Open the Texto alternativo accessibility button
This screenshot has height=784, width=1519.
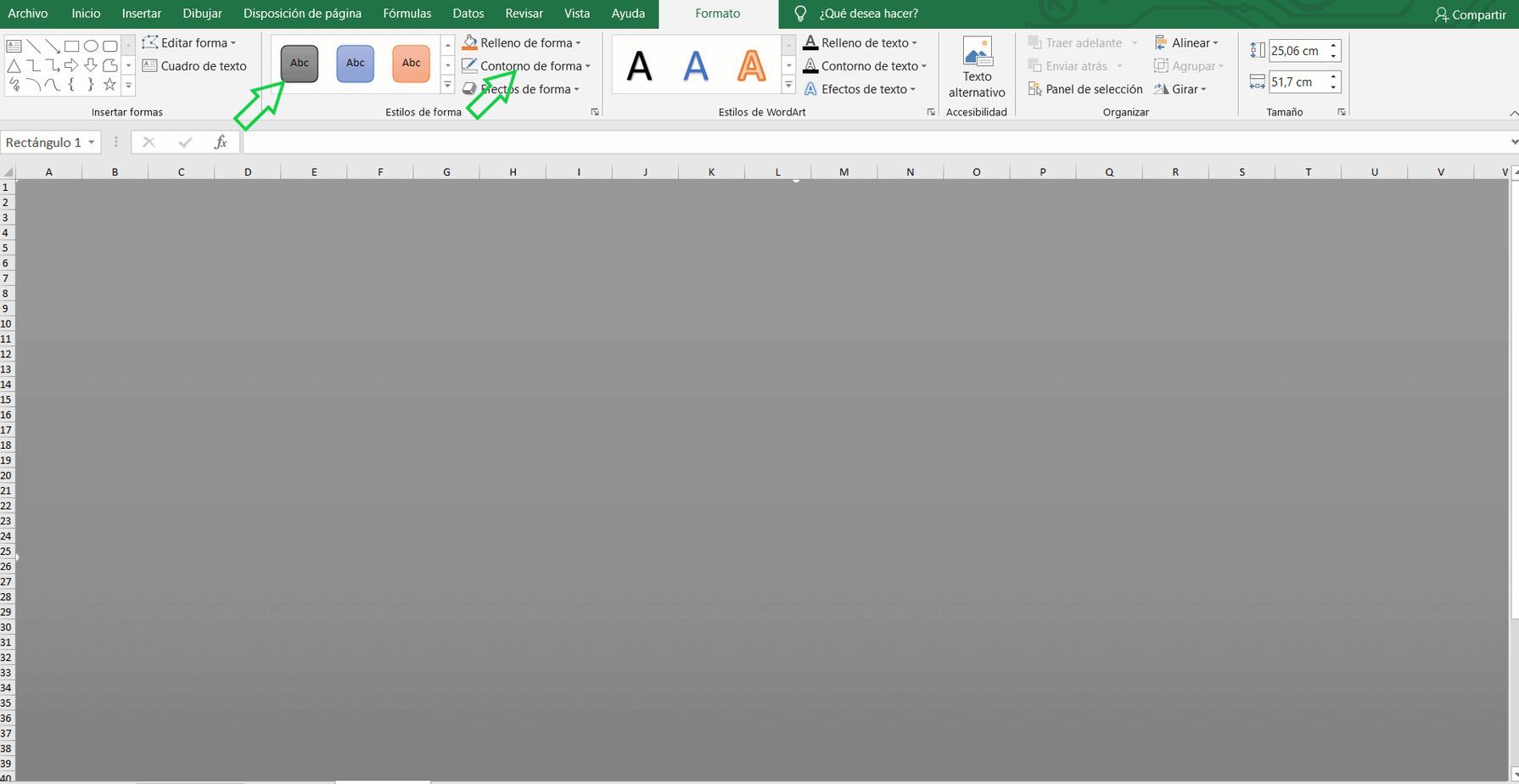(x=977, y=68)
